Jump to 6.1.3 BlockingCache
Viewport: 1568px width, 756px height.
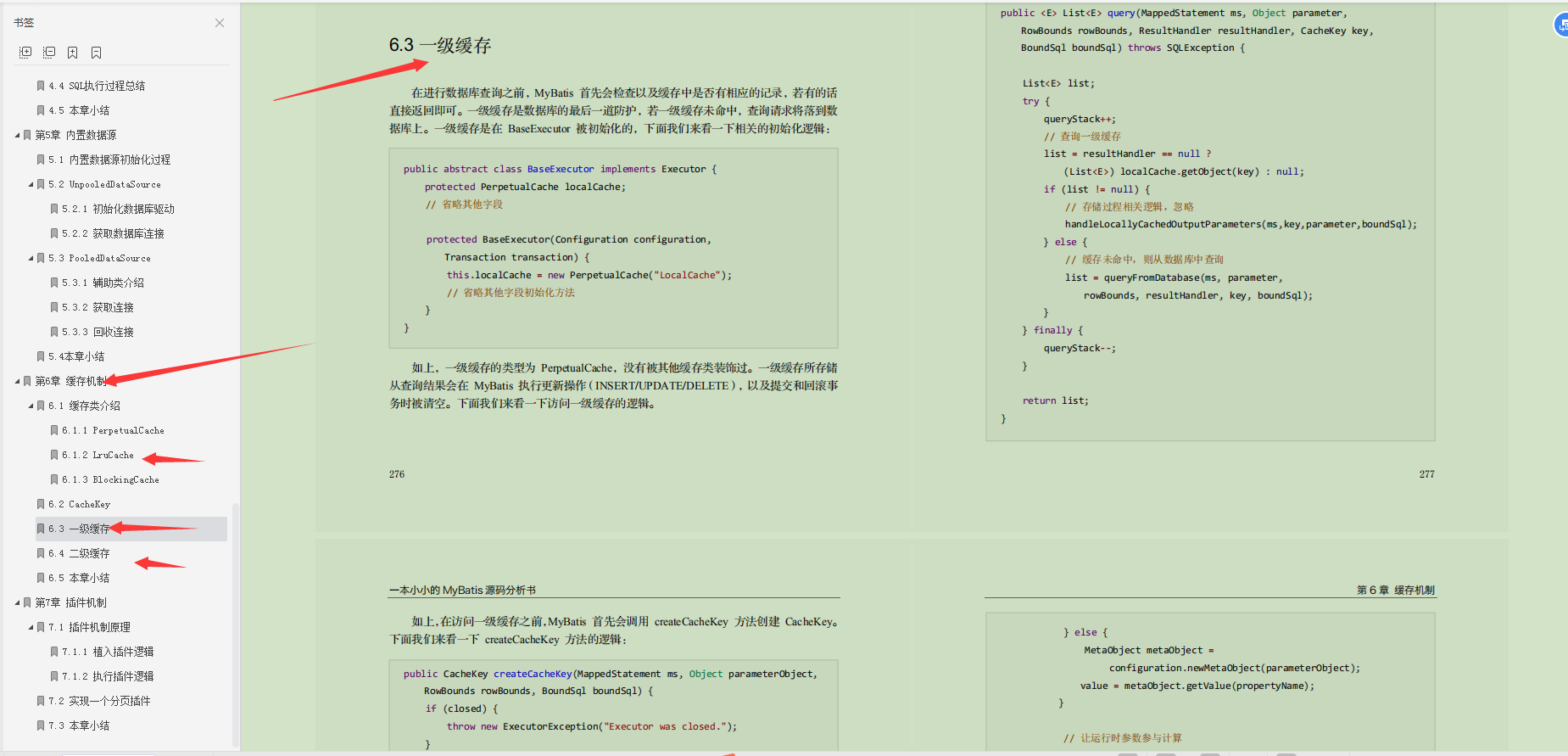pos(110,479)
